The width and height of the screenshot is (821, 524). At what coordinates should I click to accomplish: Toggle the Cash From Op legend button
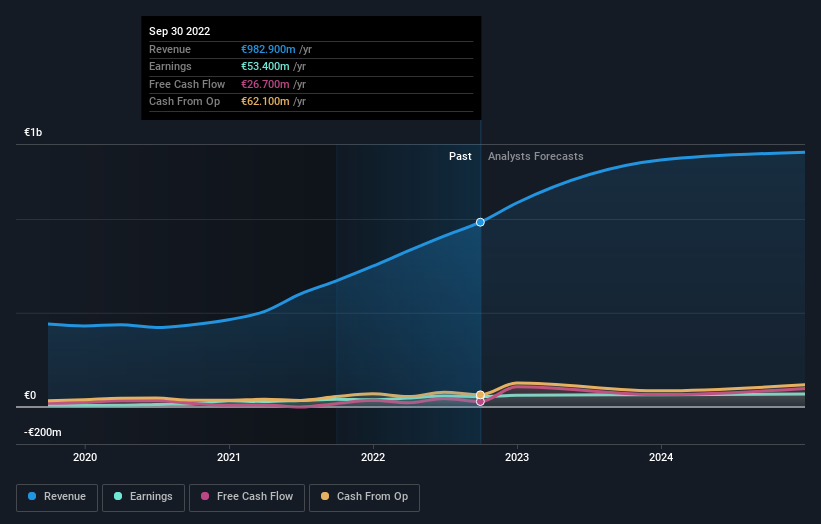[364, 497]
